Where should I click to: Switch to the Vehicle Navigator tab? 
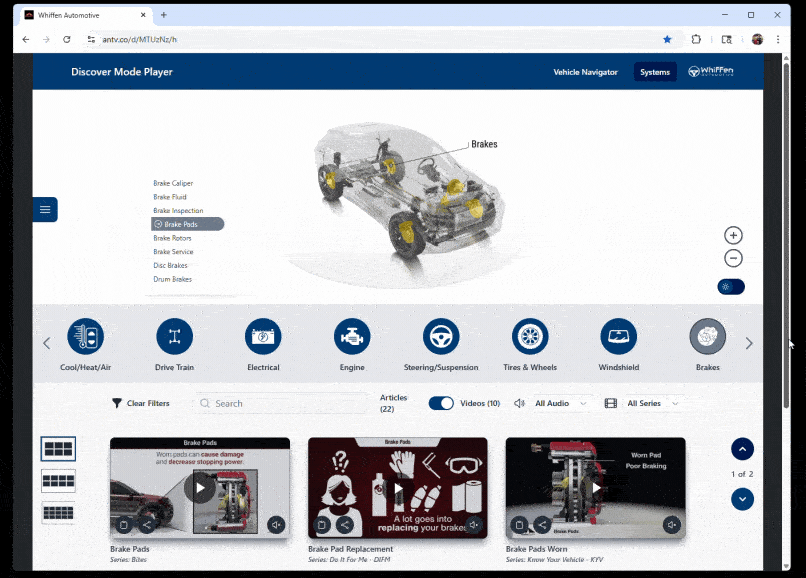click(585, 72)
